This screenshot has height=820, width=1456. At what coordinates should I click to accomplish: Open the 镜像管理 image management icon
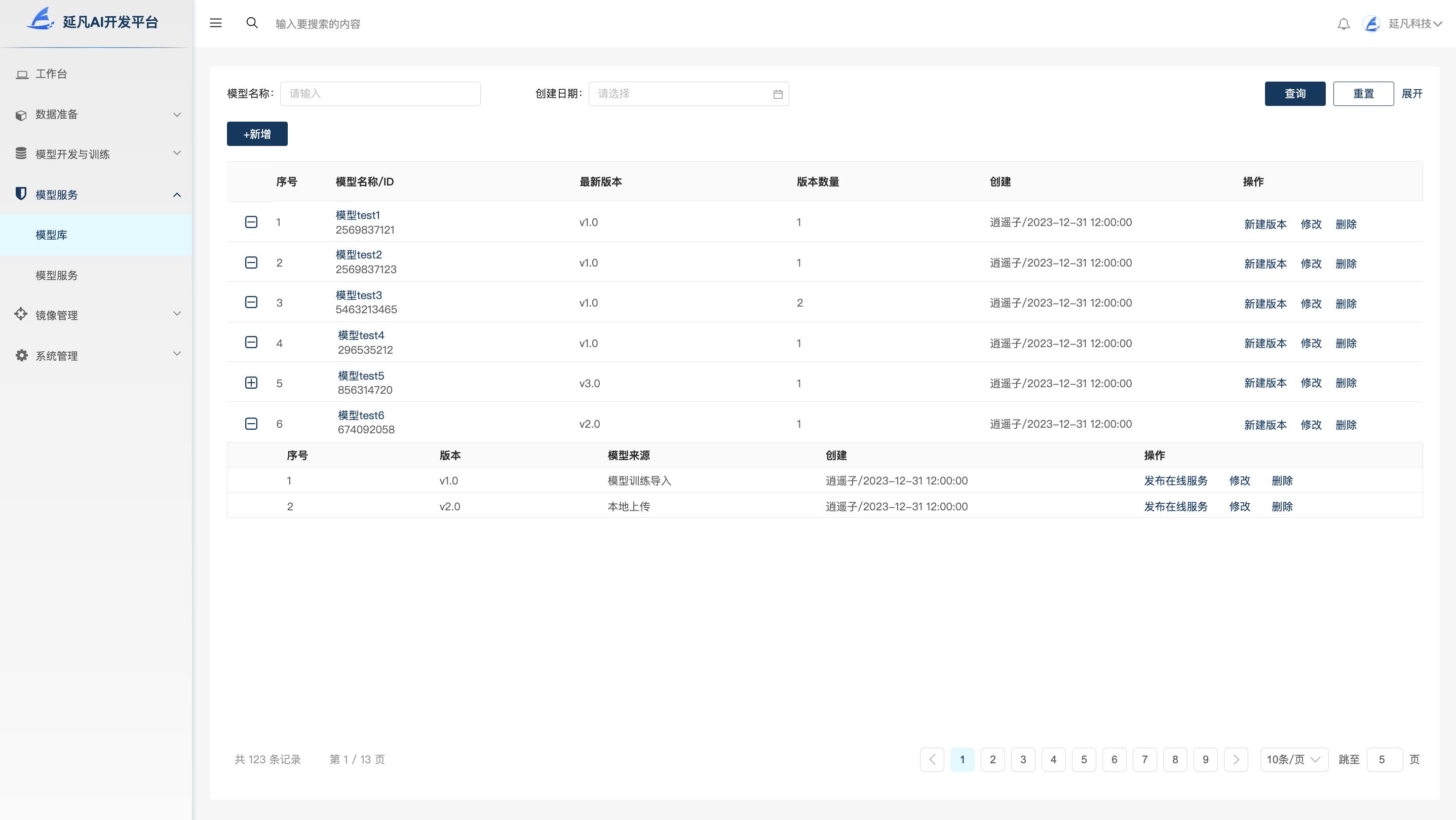tap(20, 314)
